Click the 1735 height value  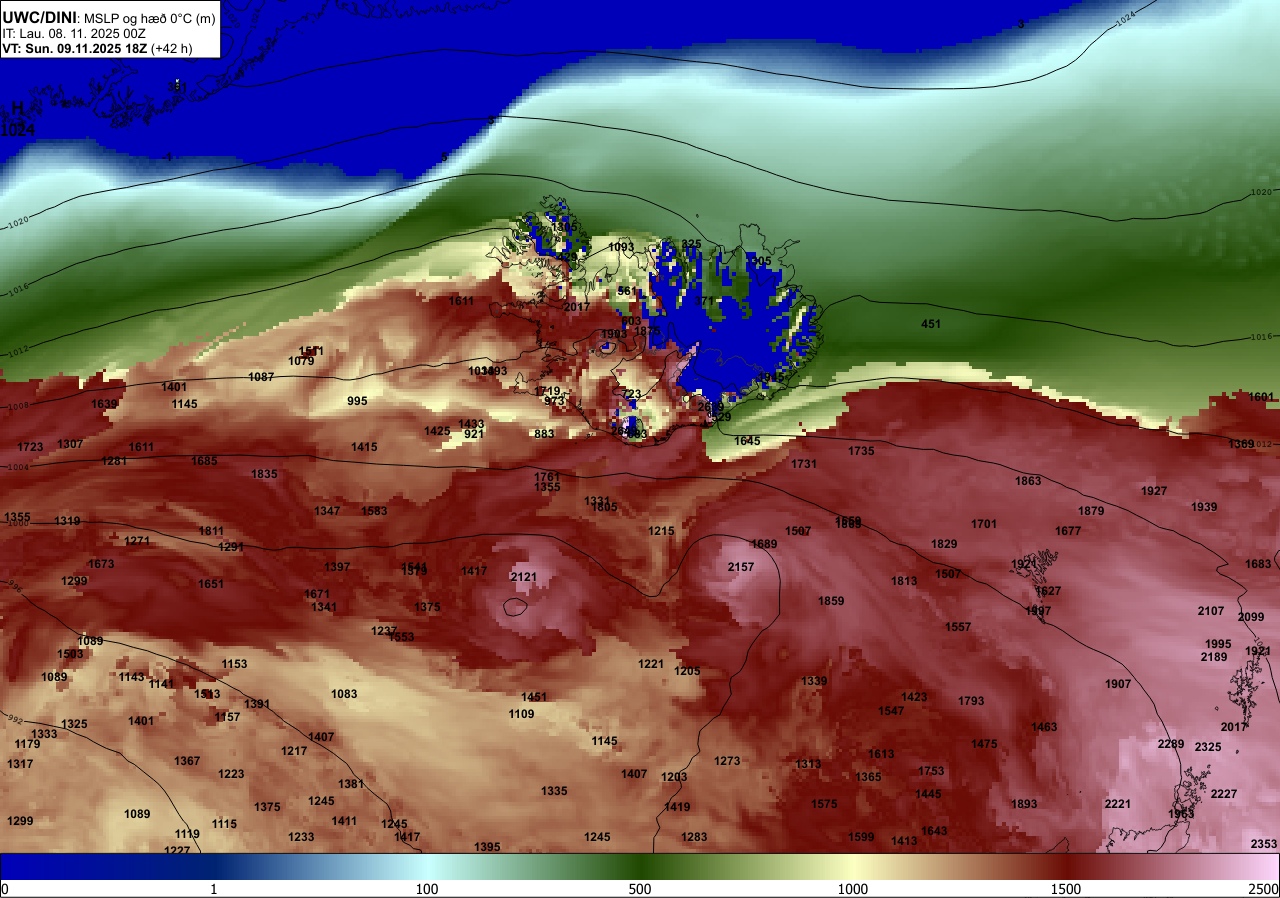pyautogui.click(x=861, y=451)
